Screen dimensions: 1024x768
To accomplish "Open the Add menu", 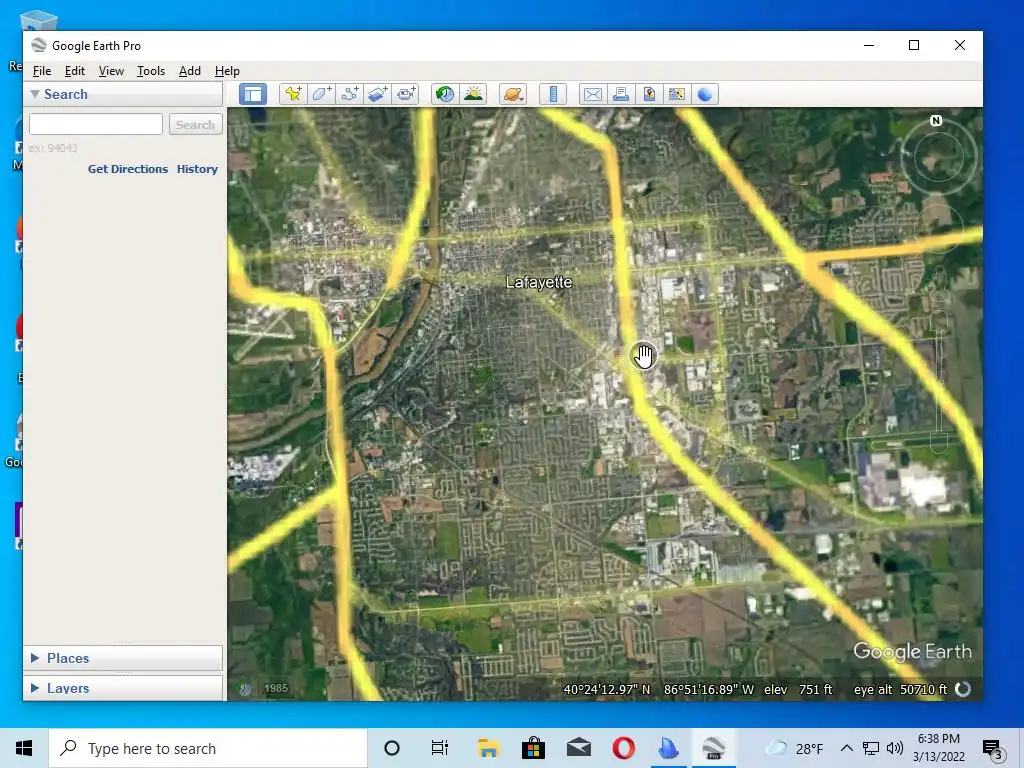I will point(189,71).
